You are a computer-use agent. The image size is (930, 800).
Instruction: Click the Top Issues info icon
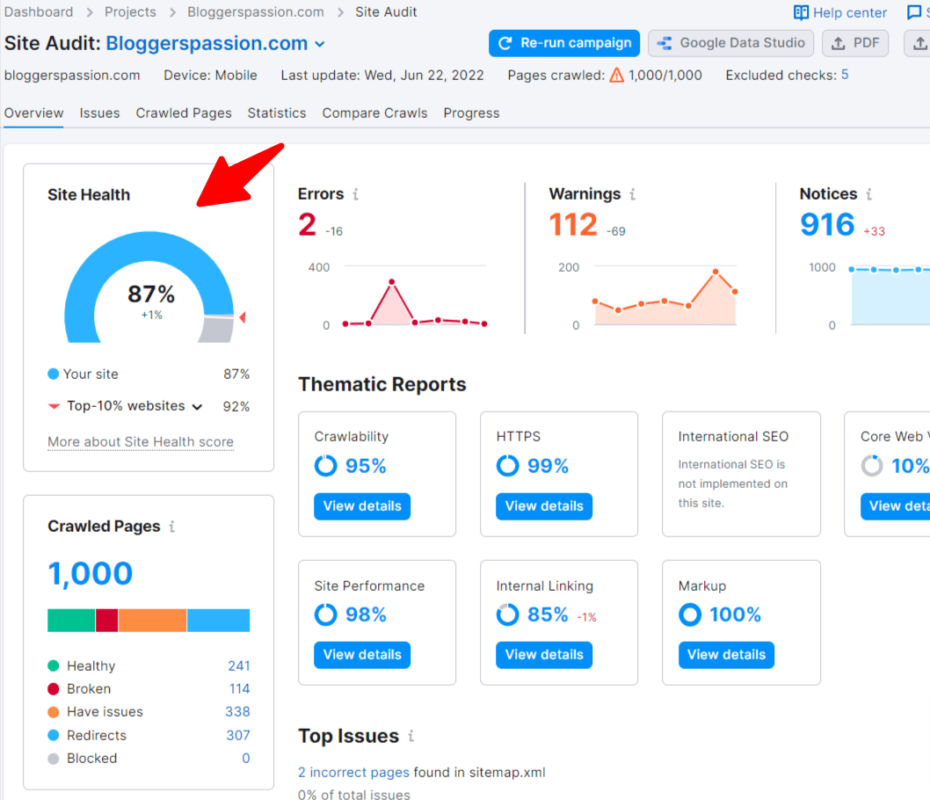[x=410, y=737]
